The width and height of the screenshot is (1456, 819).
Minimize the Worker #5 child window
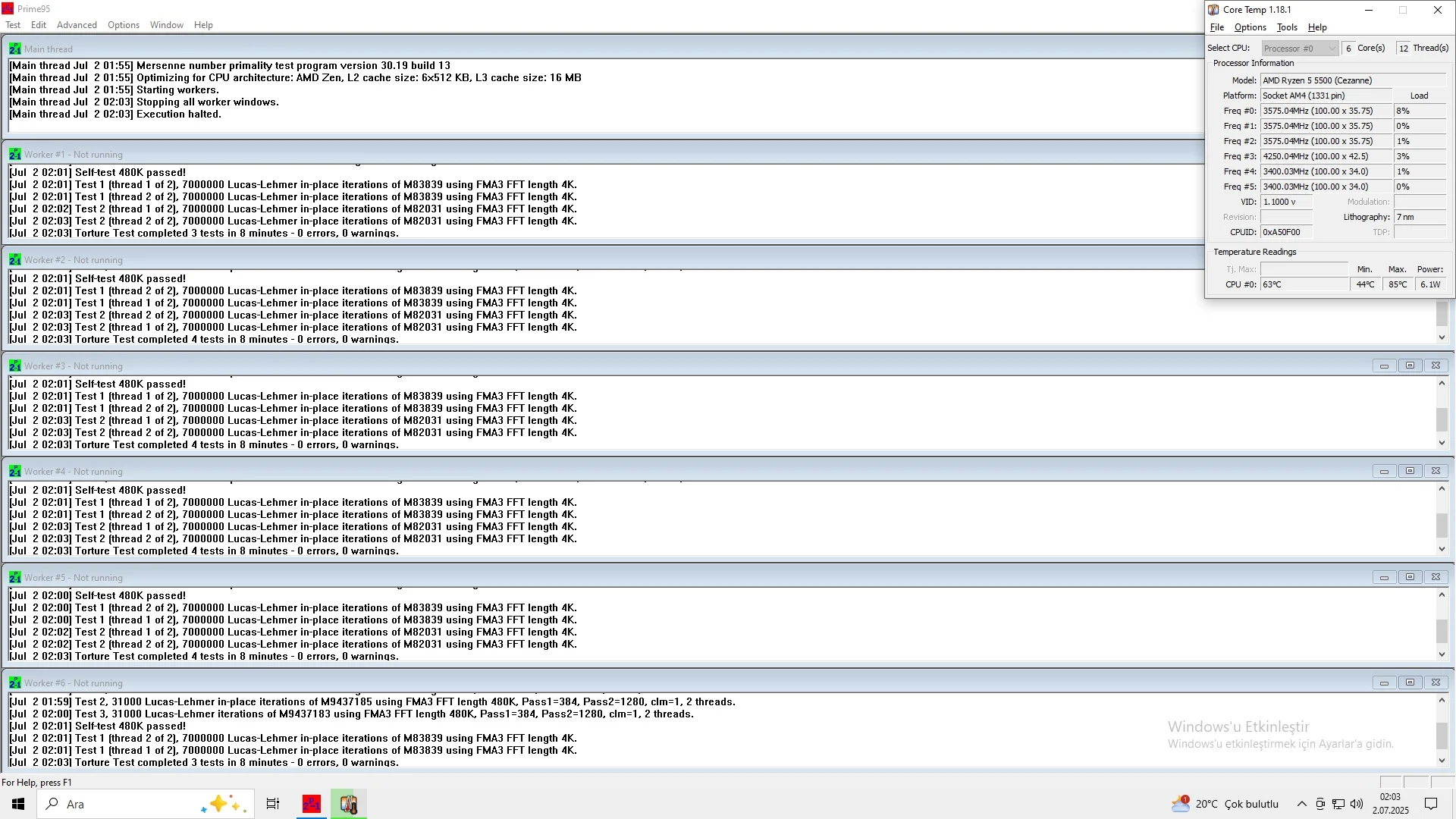1384,577
